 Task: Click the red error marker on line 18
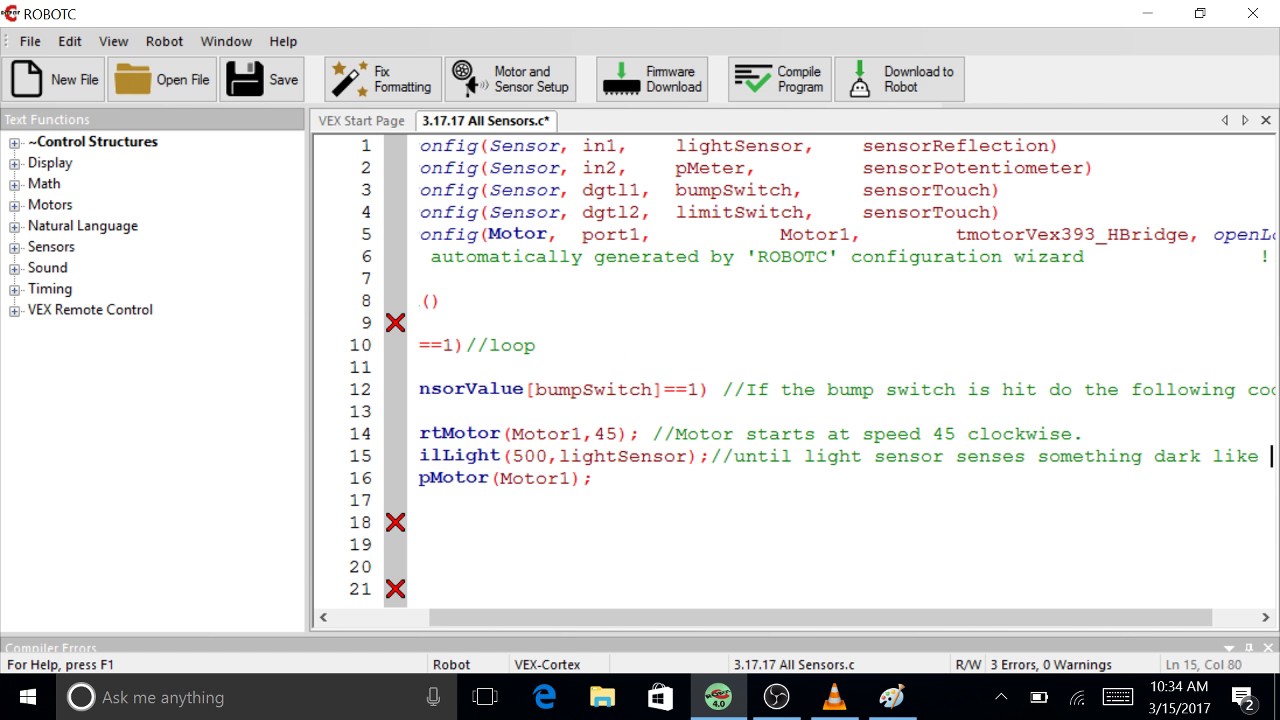(x=395, y=522)
